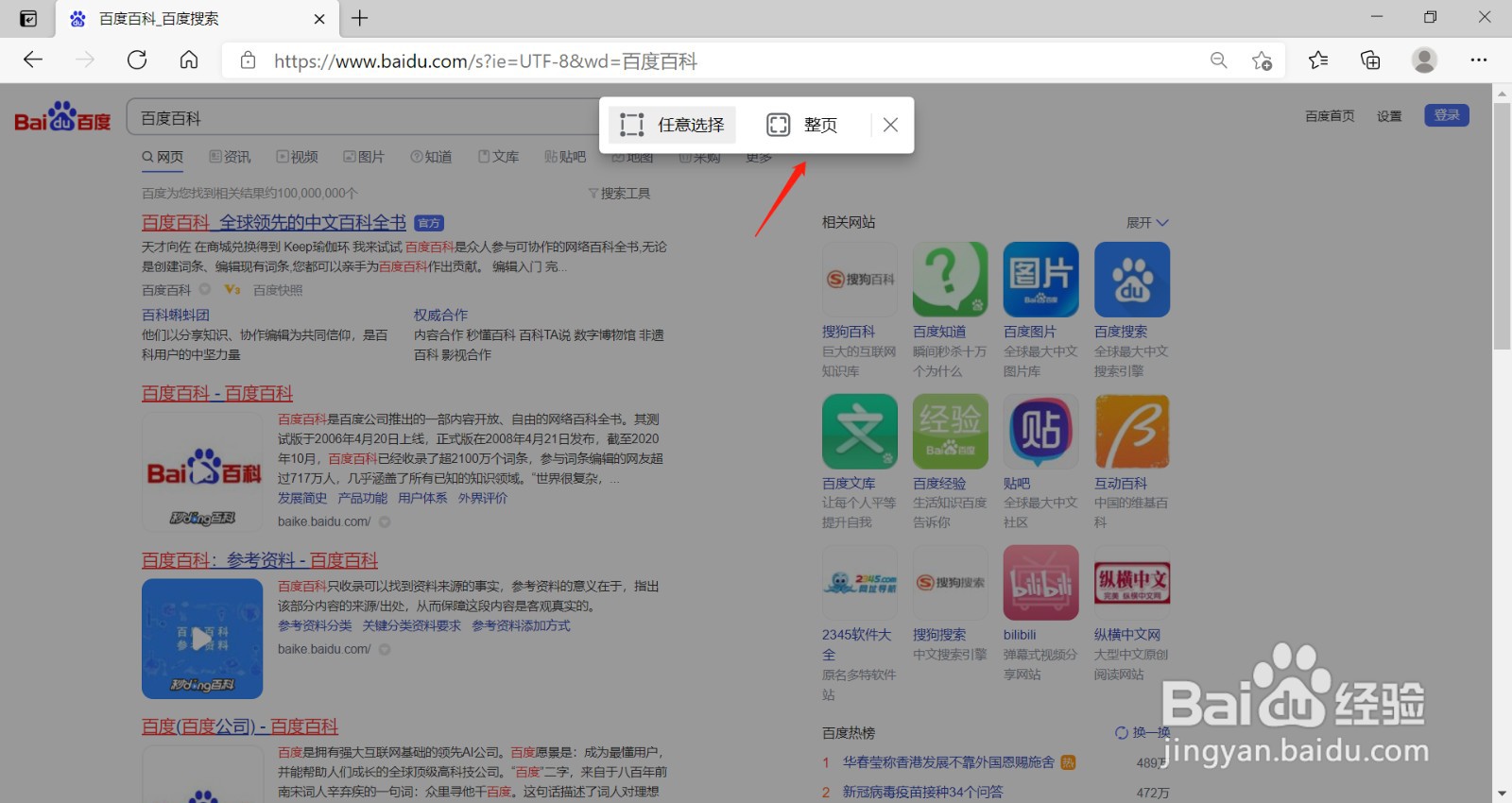
Task: Open the 2345软件大全 site icon
Action: tap(860, 583)
